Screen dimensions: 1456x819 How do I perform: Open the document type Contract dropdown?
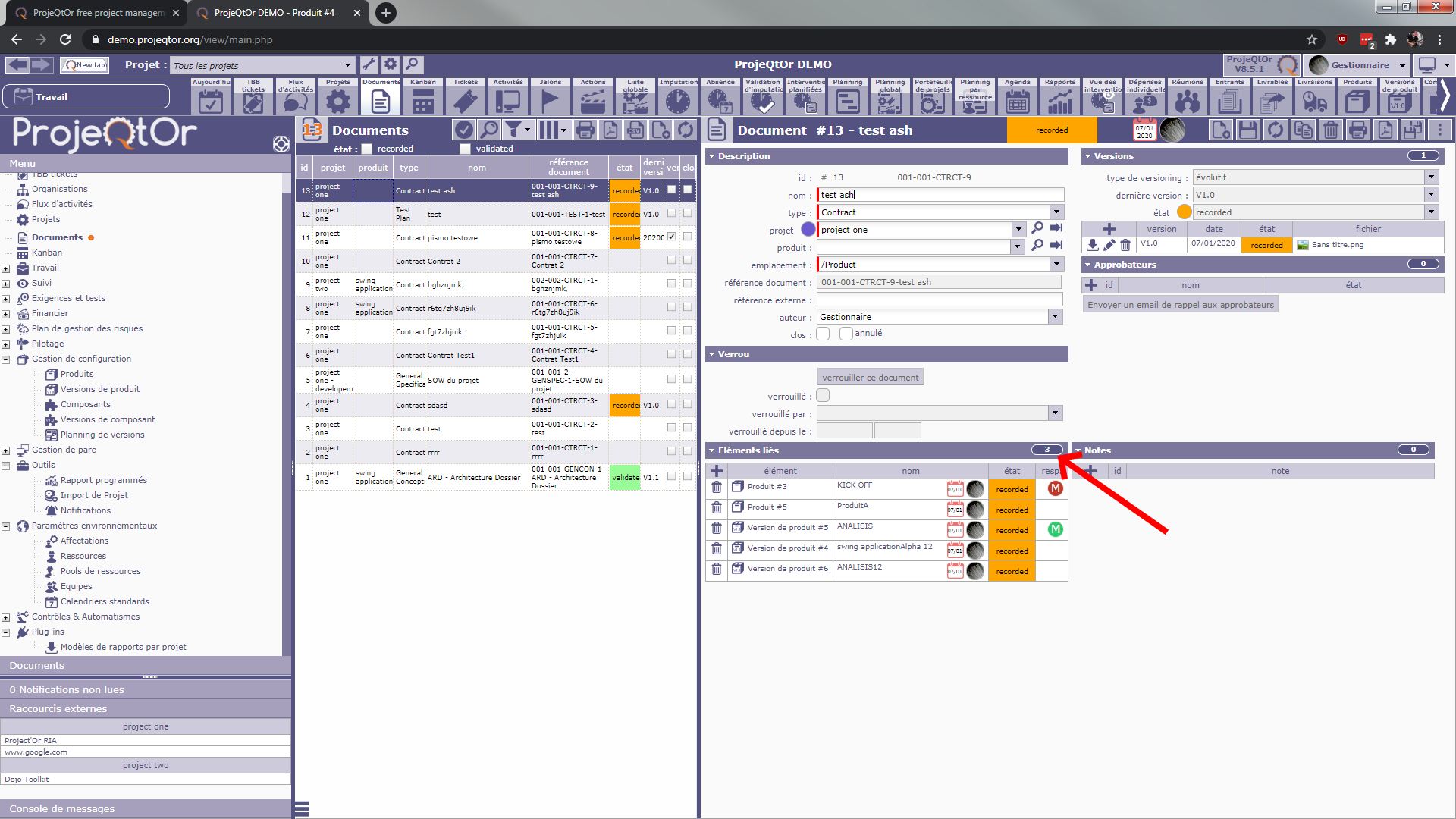pyautogui.click(x=1056, y=212)
